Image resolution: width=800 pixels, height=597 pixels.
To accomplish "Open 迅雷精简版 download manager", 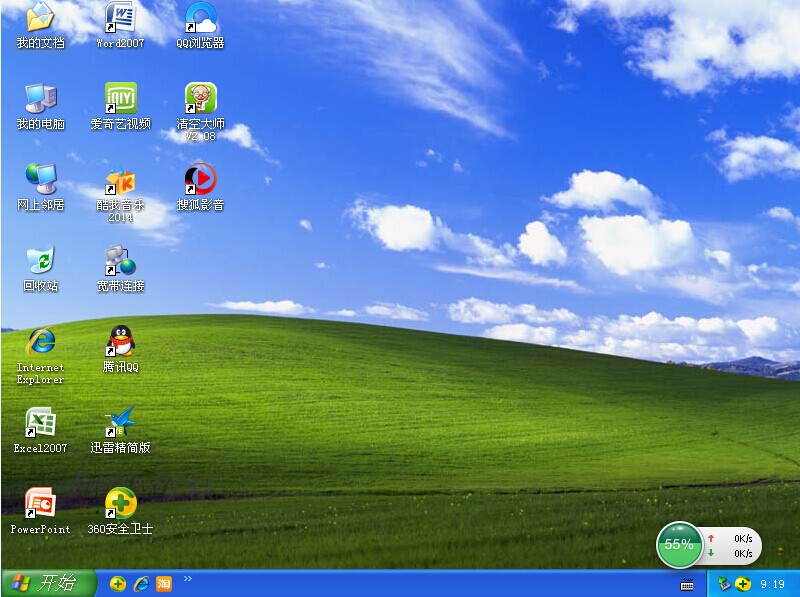I will click(120, 422).
